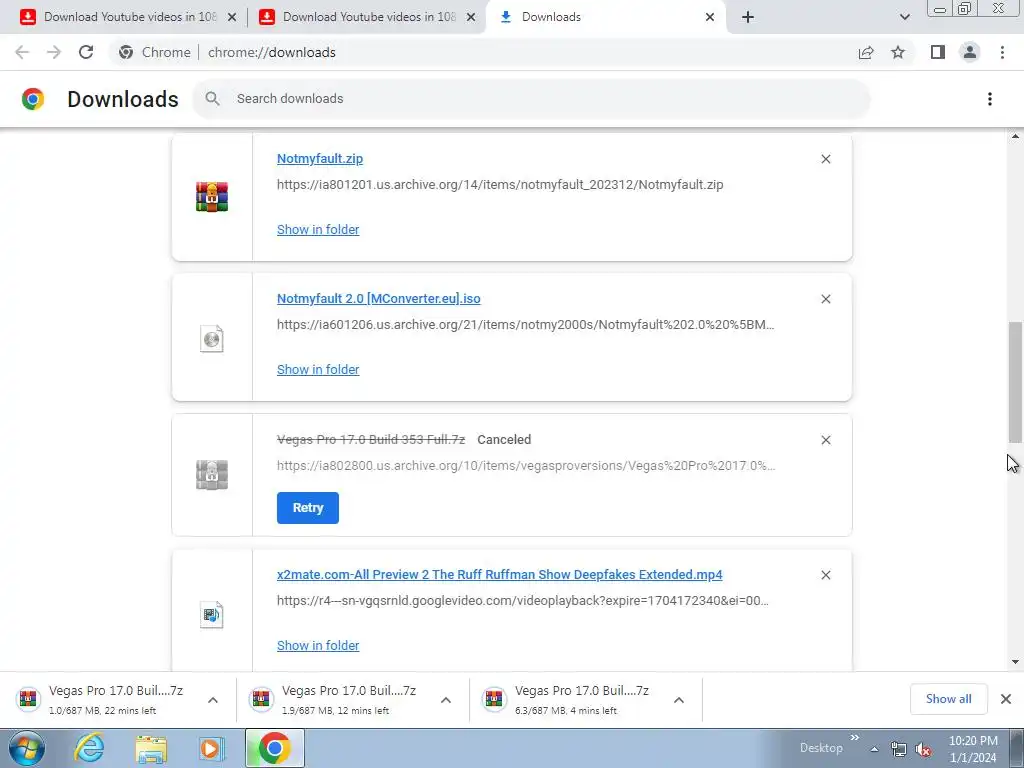The image size is (1024, 768).
Task: Retry the canceled Vegas Pro download
Action: pyautogui.click(x=308, y=508)
